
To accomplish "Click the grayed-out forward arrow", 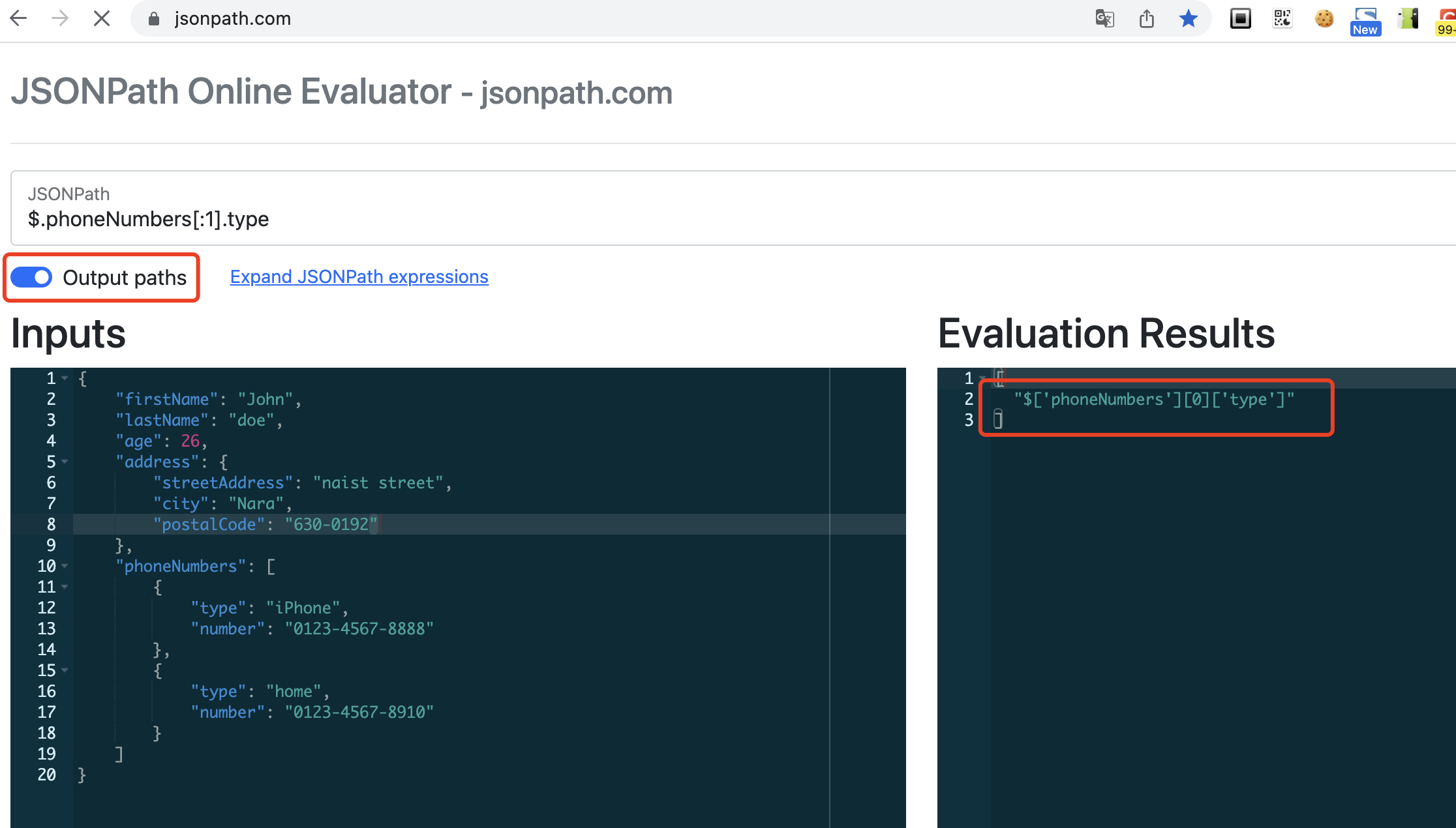I will 60,18.
